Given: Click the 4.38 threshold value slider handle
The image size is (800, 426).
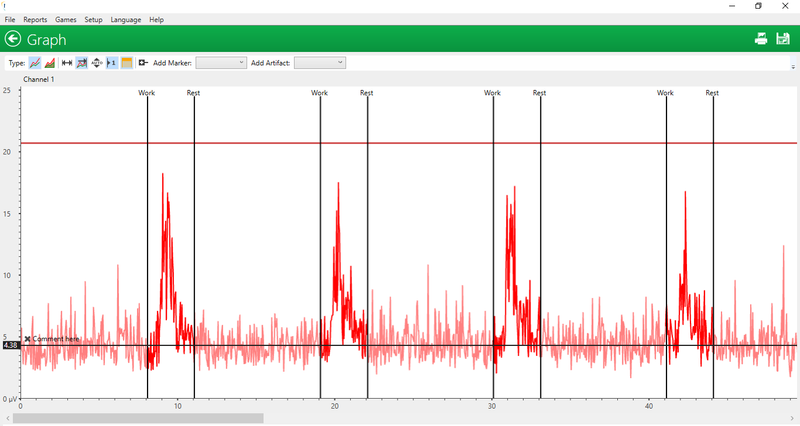Looking at the screenshot, I should click(11, 345).
